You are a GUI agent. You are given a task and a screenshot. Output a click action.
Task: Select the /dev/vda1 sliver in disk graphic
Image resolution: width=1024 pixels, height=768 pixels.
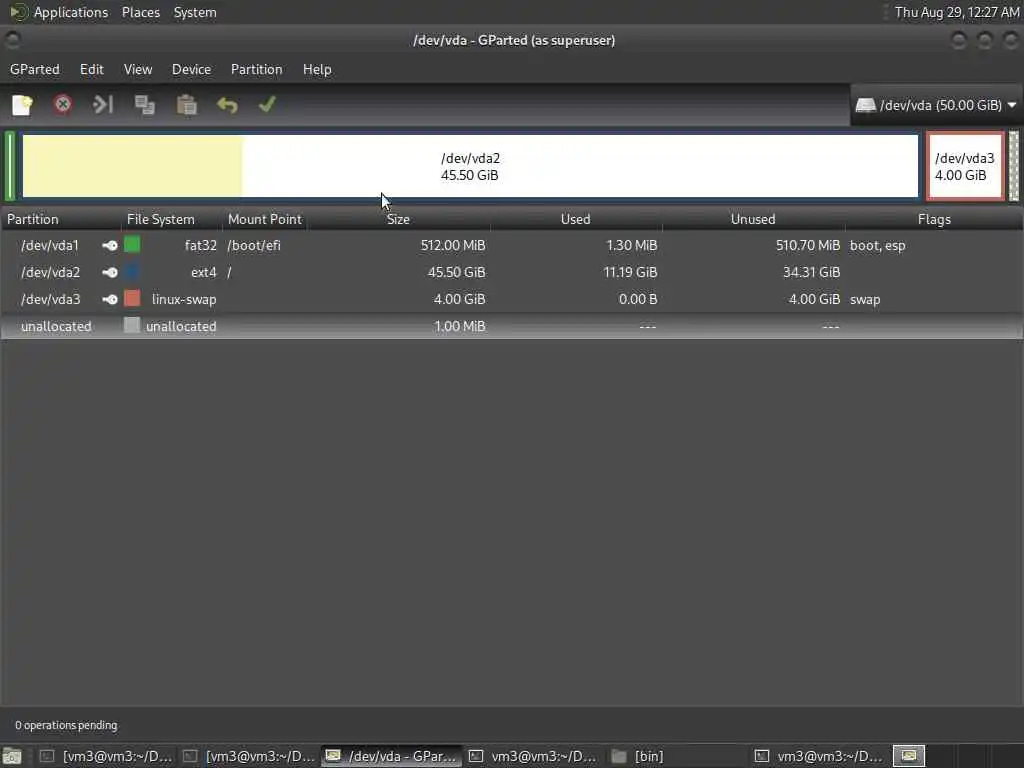pyautogui.click(x=10, y=166)
